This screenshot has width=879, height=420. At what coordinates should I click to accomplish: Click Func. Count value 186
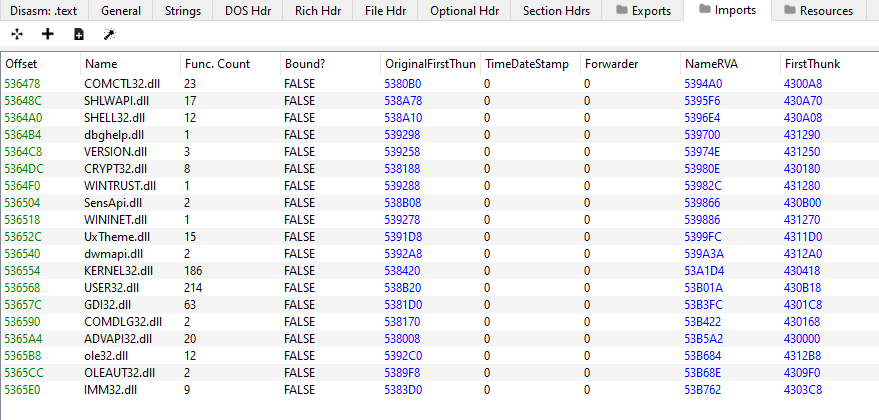pyautogui.click(x=193, y=271)
